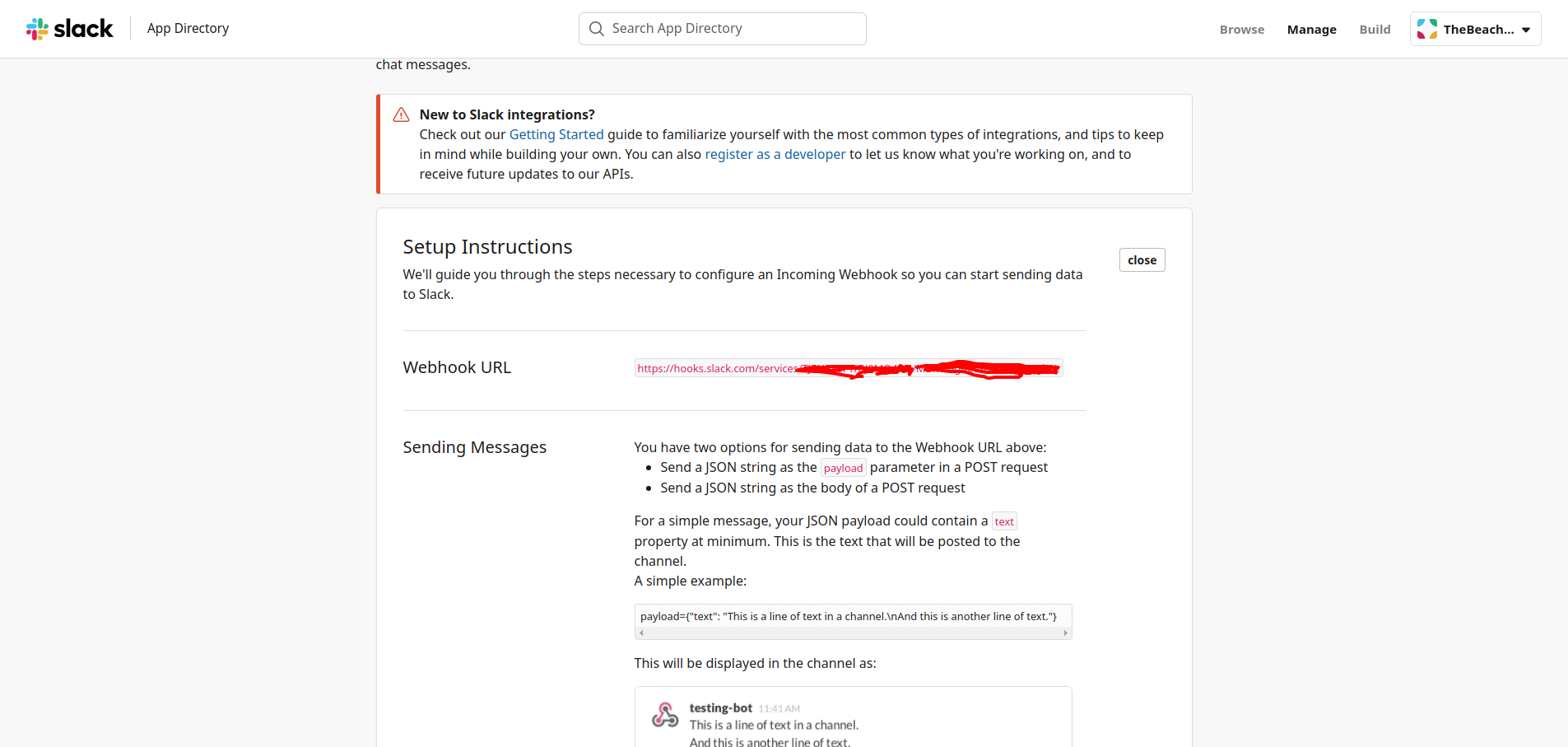Screen dimensions: 1568x747
Task: Click the TheBeach workspace icon
Action: point(1427,29)
